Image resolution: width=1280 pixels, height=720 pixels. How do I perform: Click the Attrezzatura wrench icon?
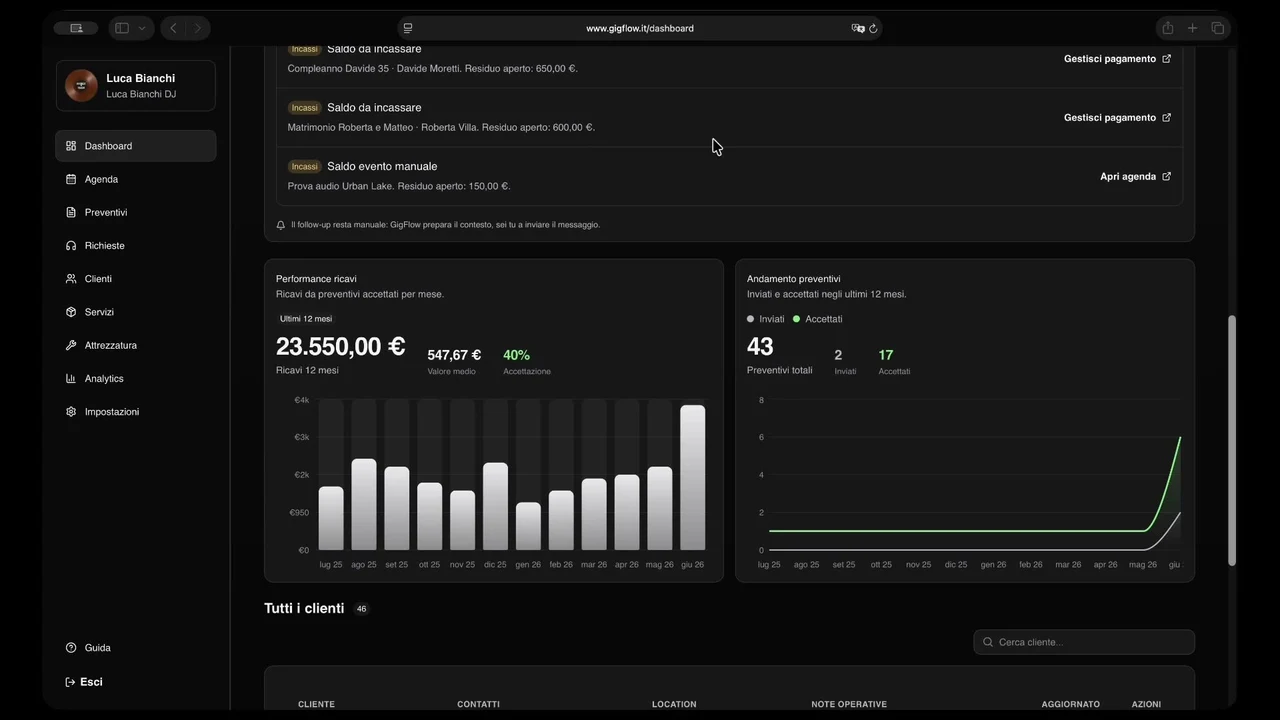pos(71,345)
